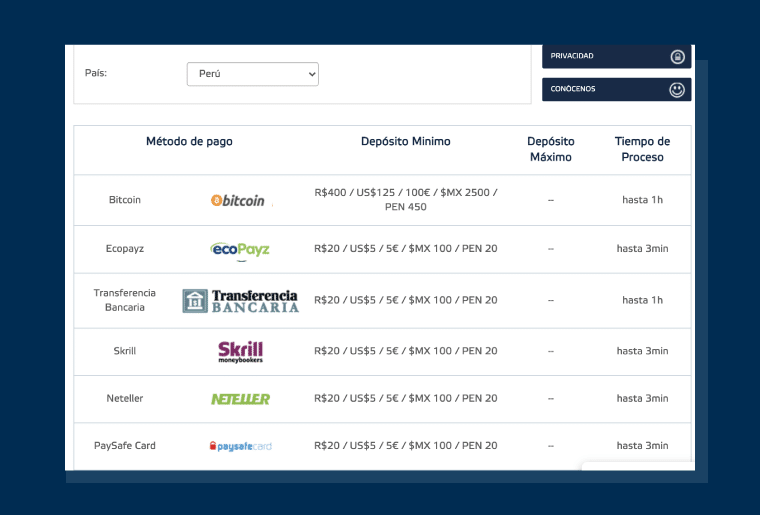Click the País label
This screenshot has width=760, height=515.
point(95,73)
